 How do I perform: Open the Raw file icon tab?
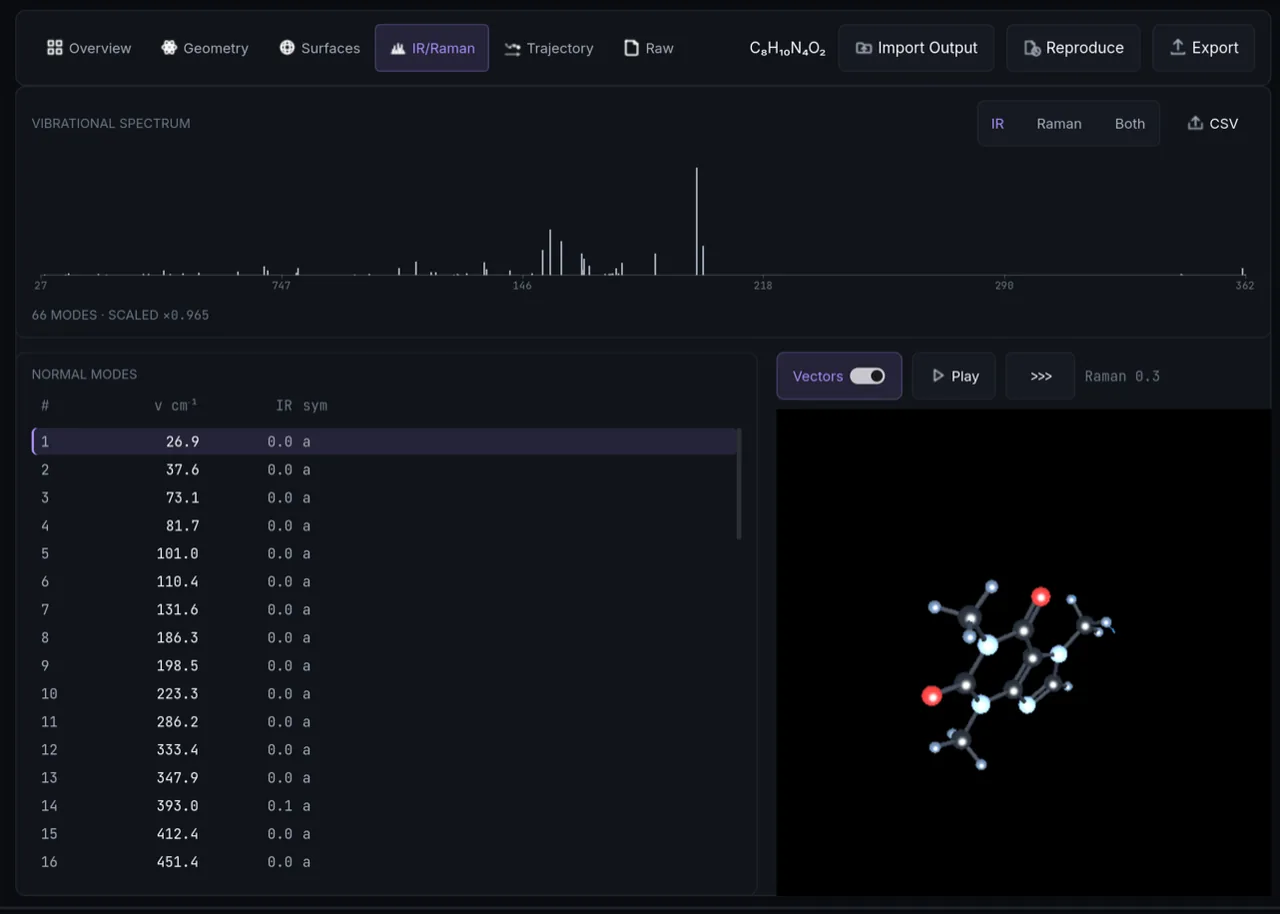tap(631, 48)
